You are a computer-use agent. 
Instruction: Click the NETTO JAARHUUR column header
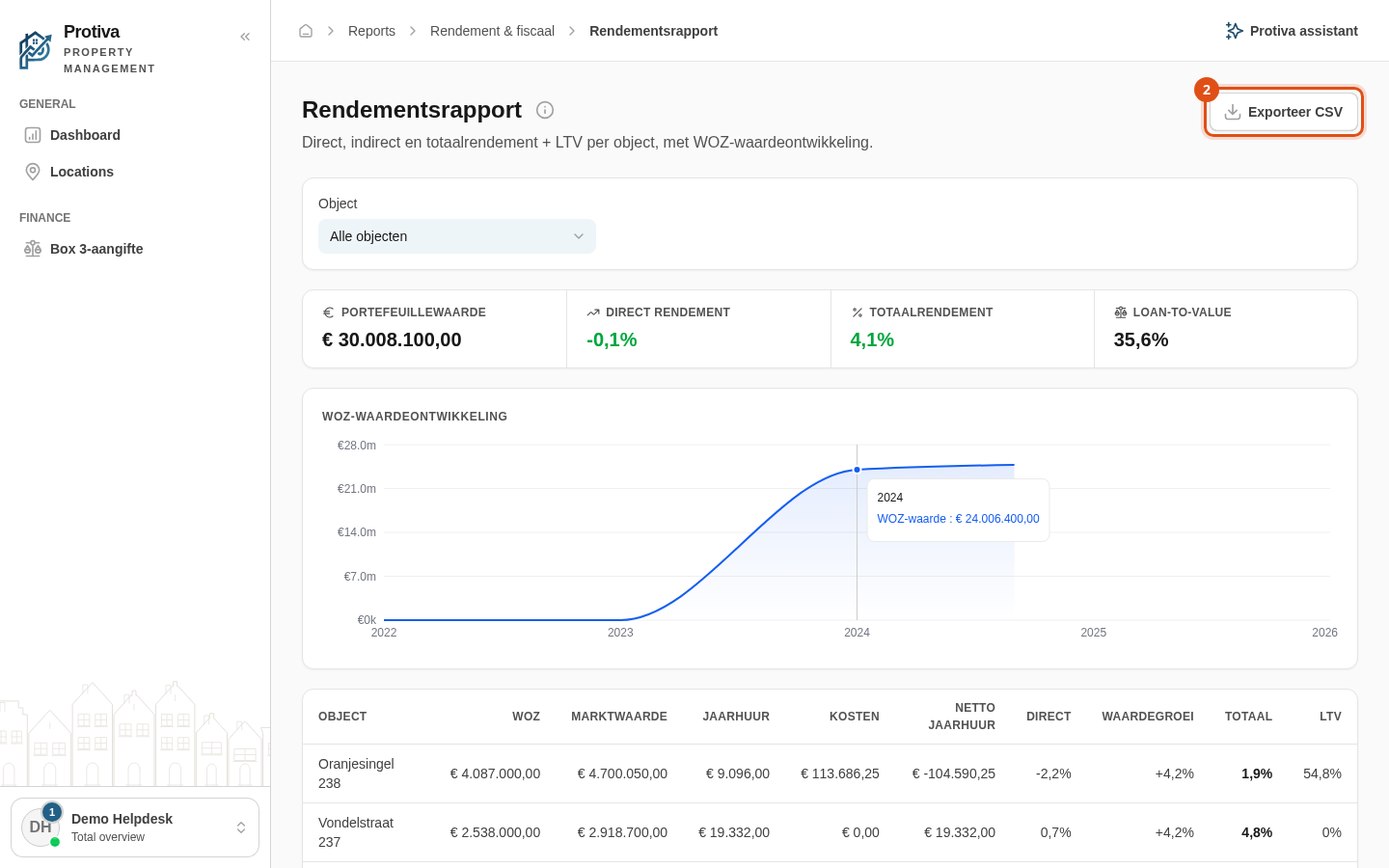pyautogui.click(x=962, y=717)
